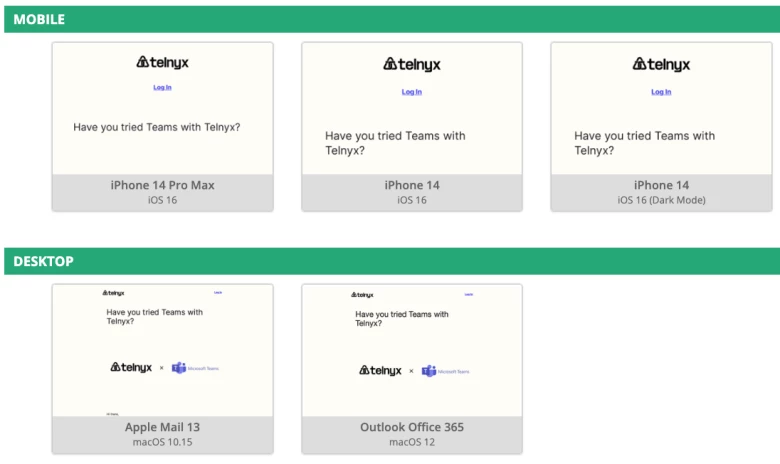
Task: Click Log In link in iPhone 14 Dark Mode preview
Action: 661,92
